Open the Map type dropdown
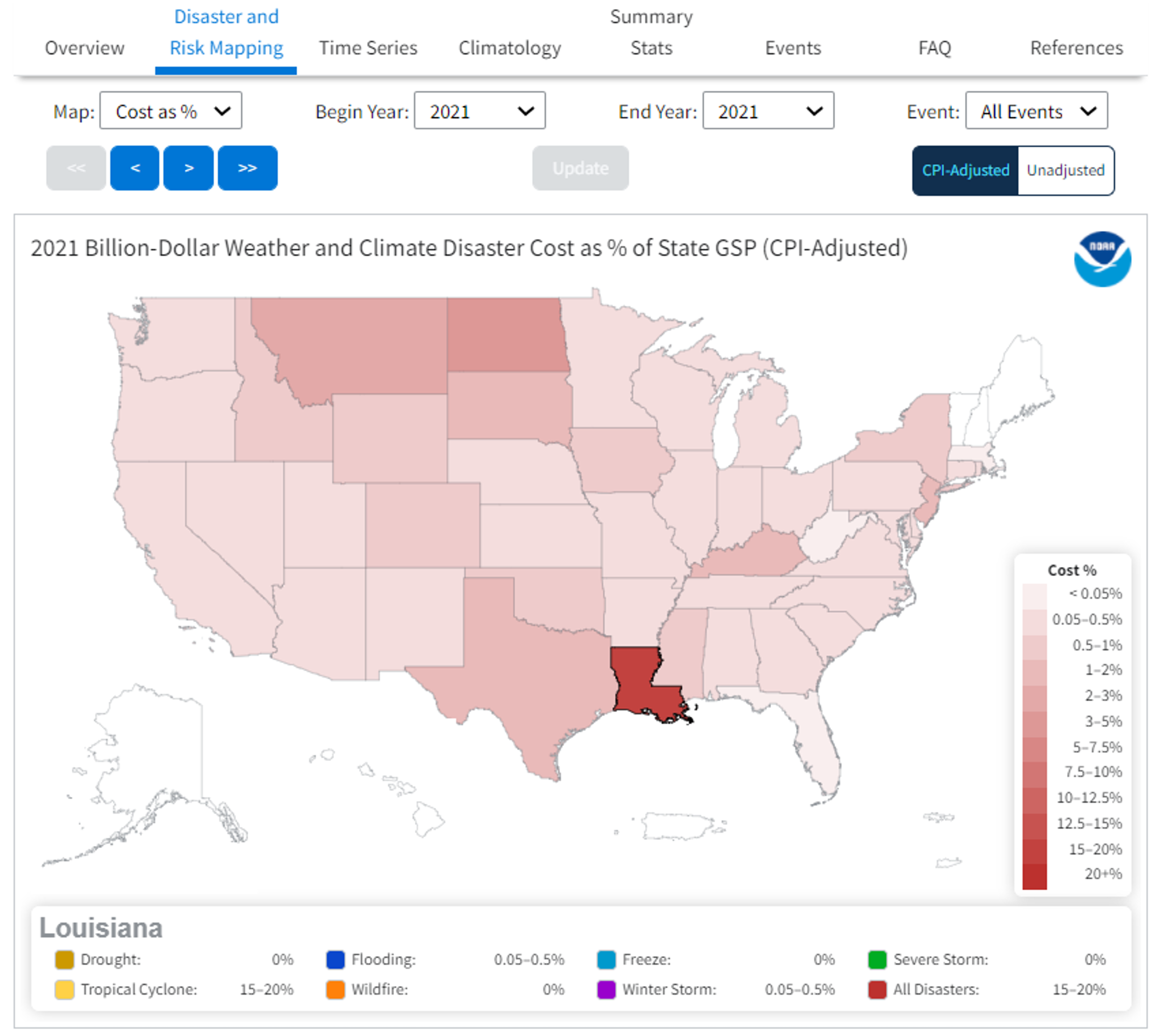This screenshot has width=1162, height=1036. (x=171, y=111)
